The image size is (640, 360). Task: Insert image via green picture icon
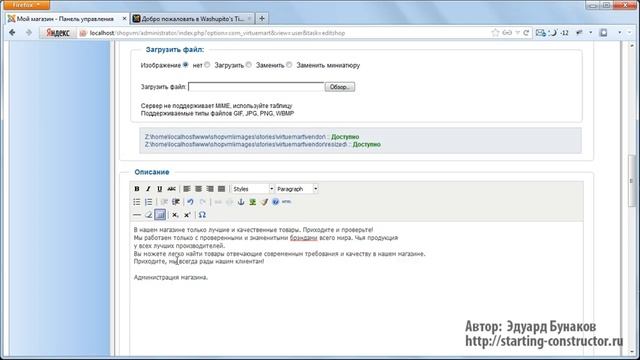tap(253, 202)
